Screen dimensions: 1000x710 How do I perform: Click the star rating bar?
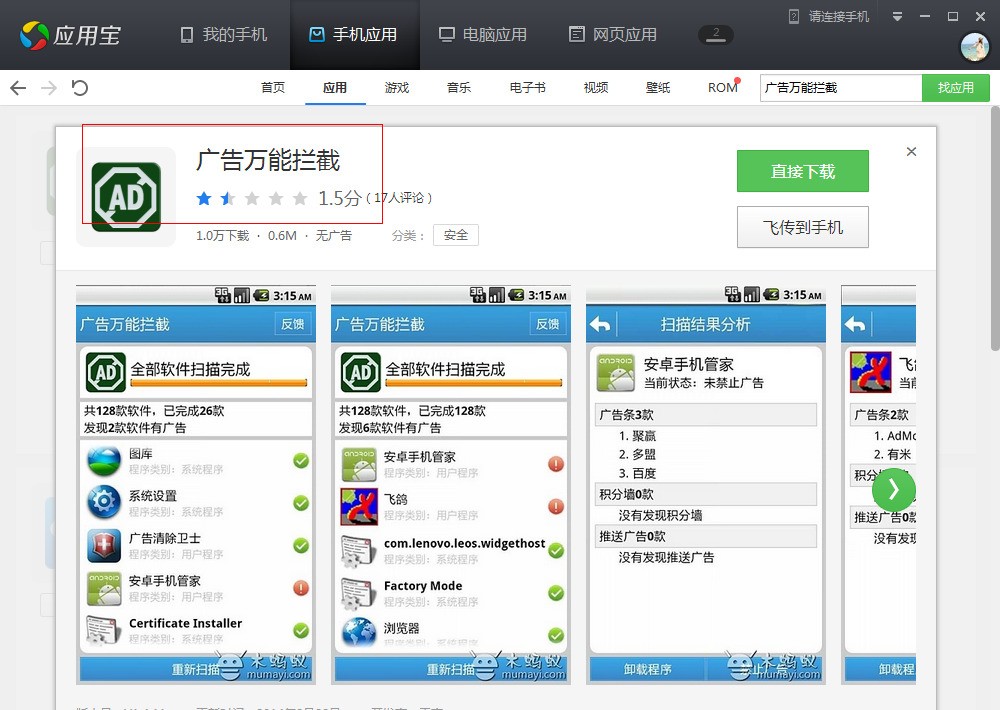pos(252,199)
